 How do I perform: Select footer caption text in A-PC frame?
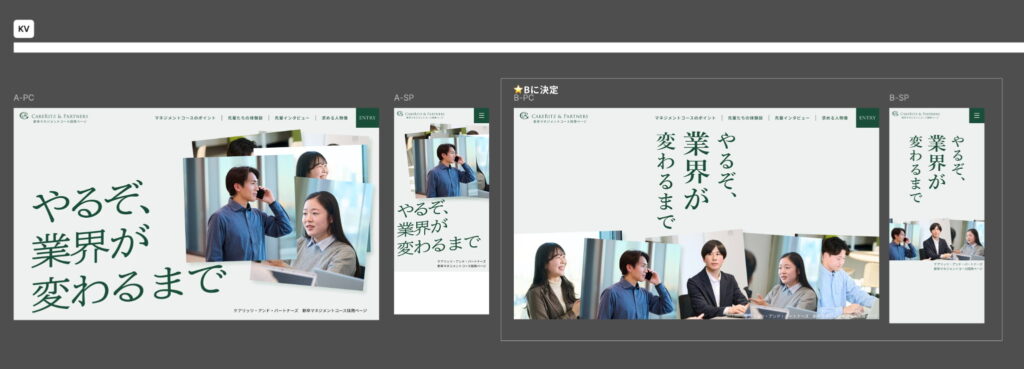300,310
